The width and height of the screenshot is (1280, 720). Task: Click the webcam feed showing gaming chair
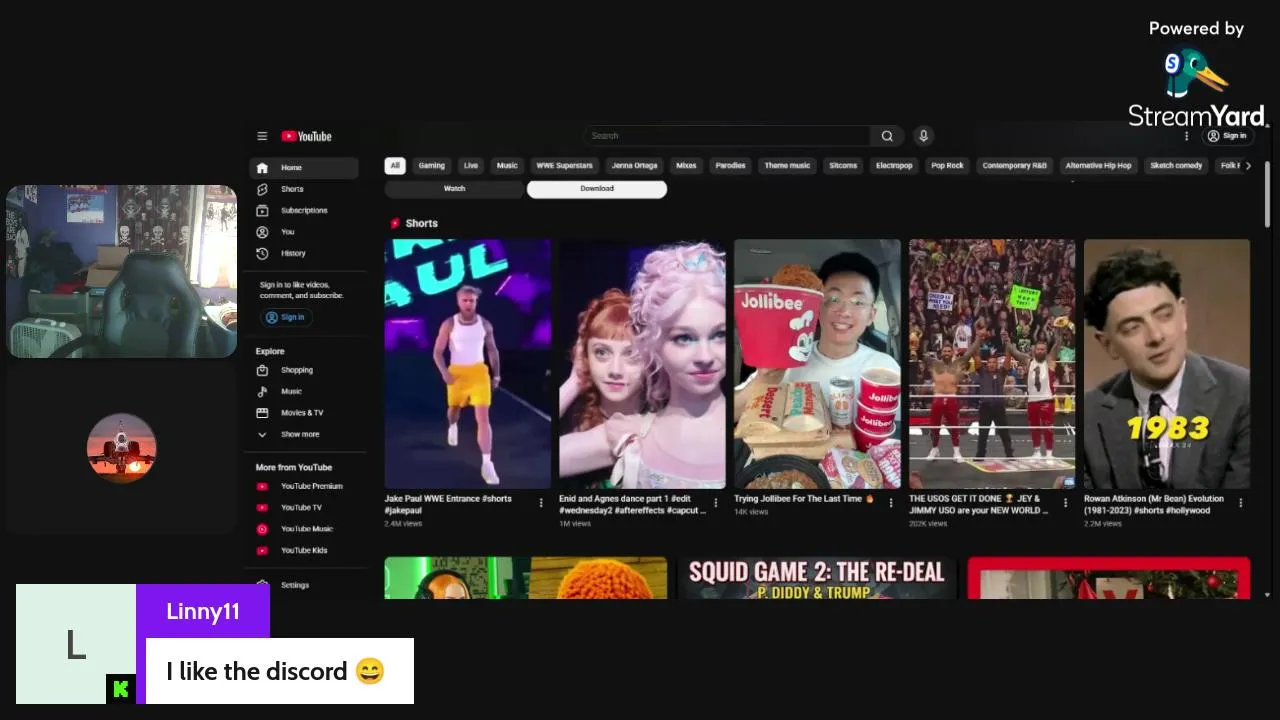coord(122,271)
